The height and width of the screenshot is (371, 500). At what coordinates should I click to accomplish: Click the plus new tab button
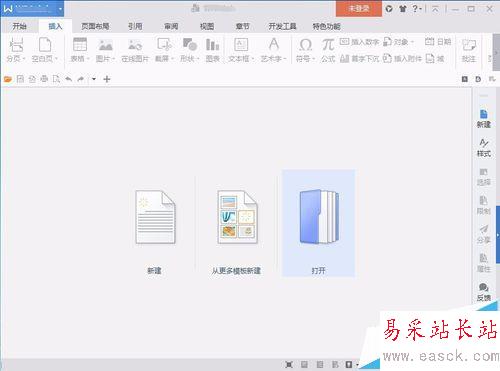[107, 79]
